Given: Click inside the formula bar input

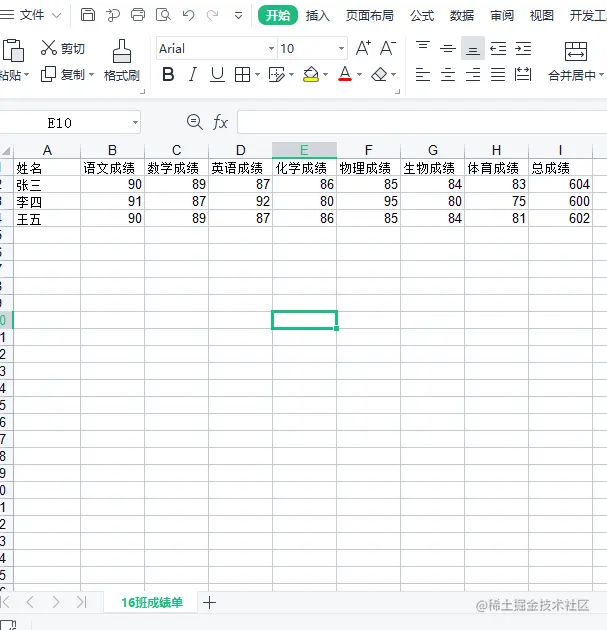Looking at the screenshot, I should pos(422,122).
